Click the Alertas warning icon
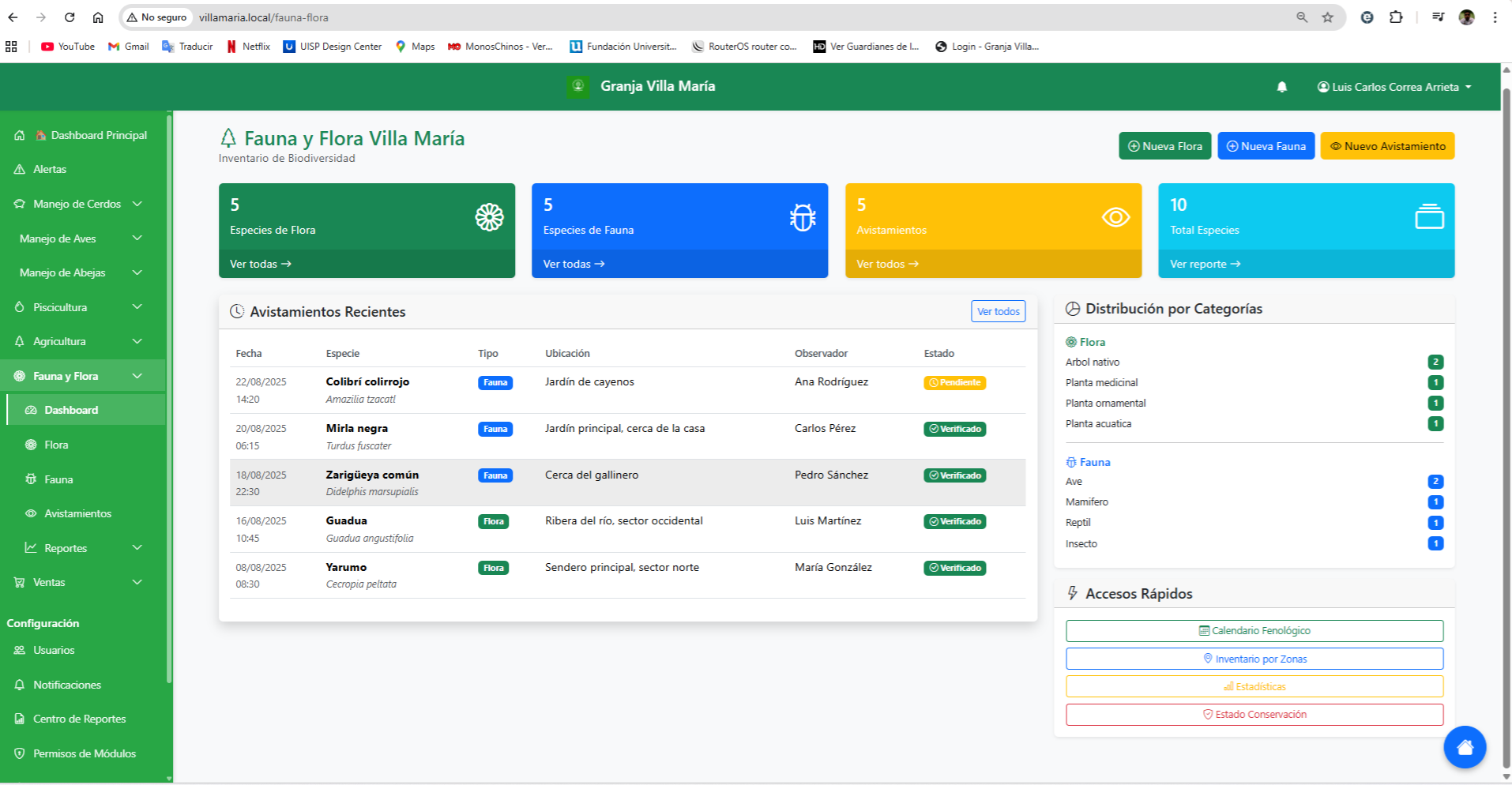This screenshot has height=785, width=1512. pyautogui.click(x=19, y=169)
